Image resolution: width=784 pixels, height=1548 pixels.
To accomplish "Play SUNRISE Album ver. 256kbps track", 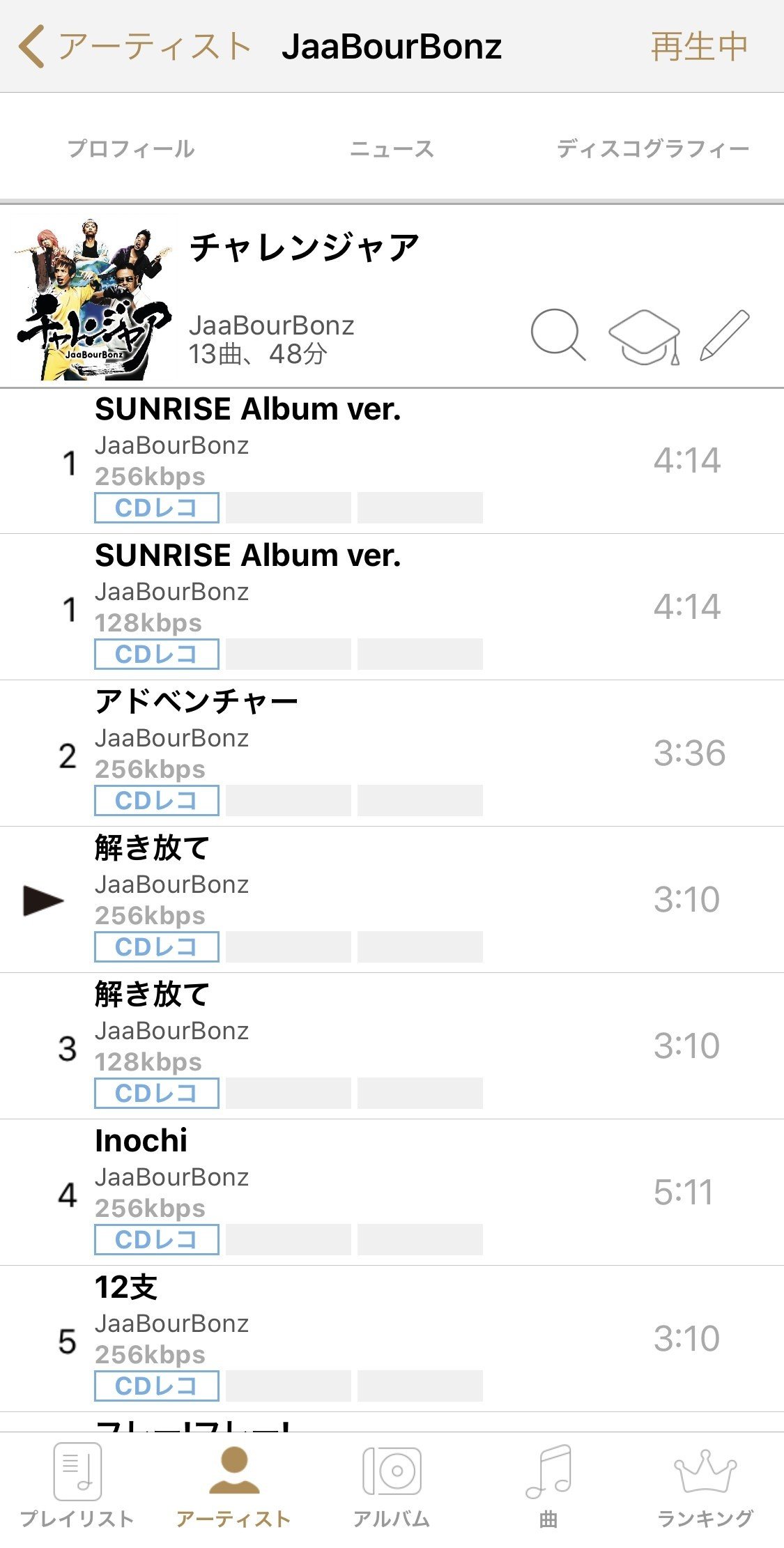I will pos(392,461).
